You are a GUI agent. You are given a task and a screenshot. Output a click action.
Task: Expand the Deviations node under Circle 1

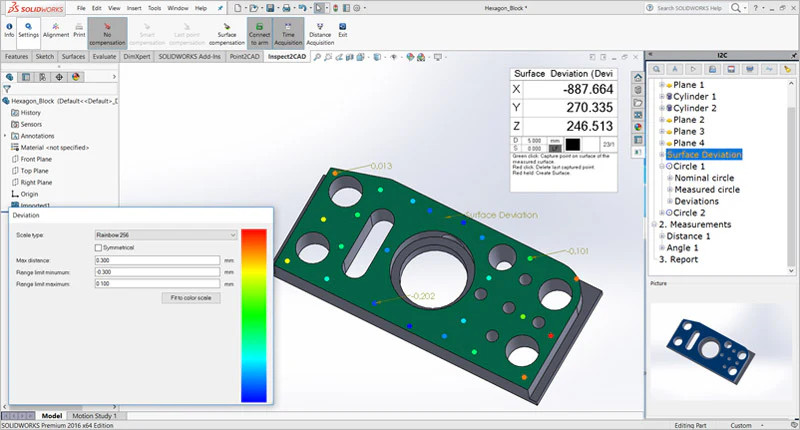[x=670, y=201]
